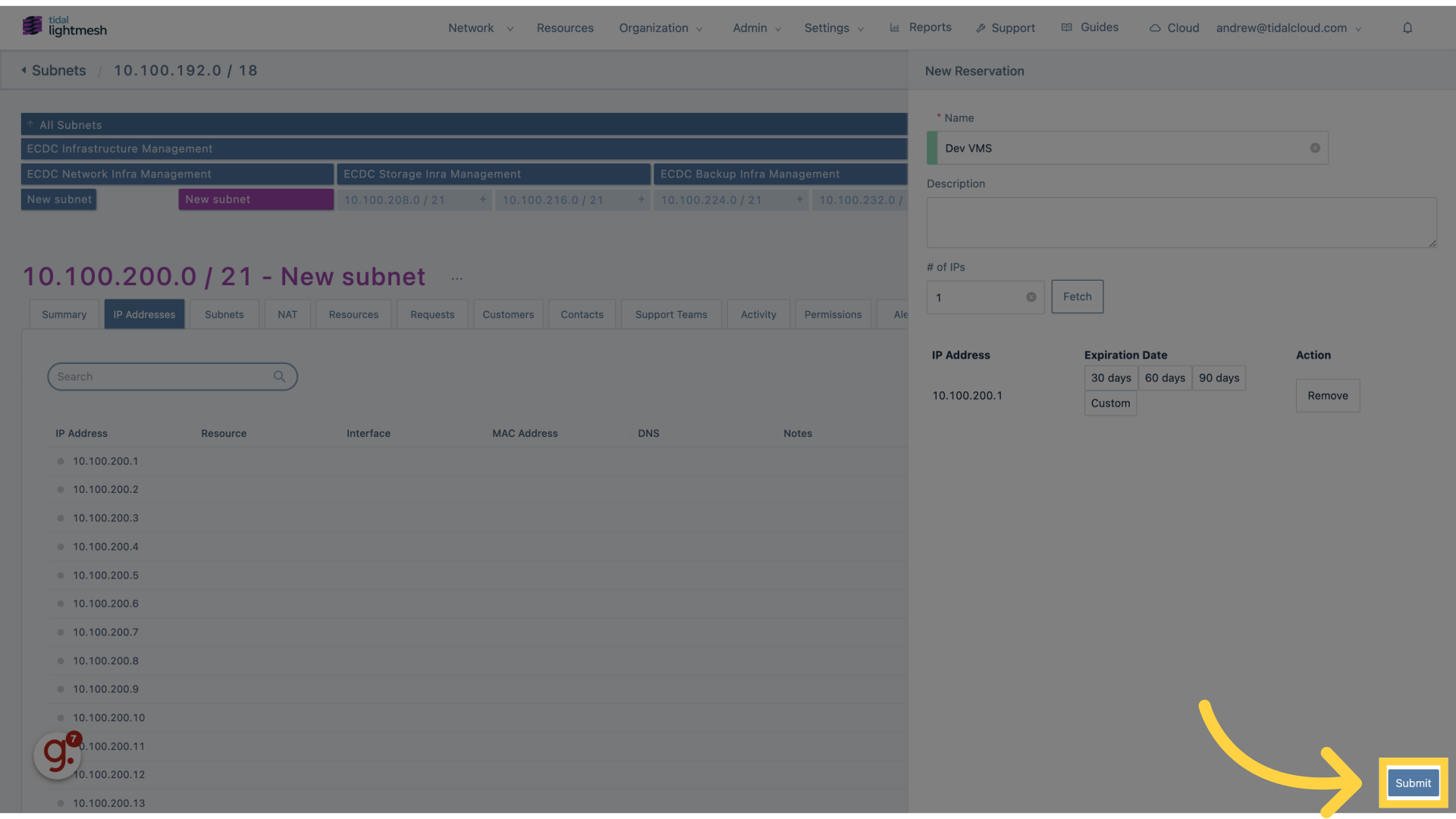Switch to the IP Addresses tab
The image size is (1456, 819).
click(x=144, y=313)
